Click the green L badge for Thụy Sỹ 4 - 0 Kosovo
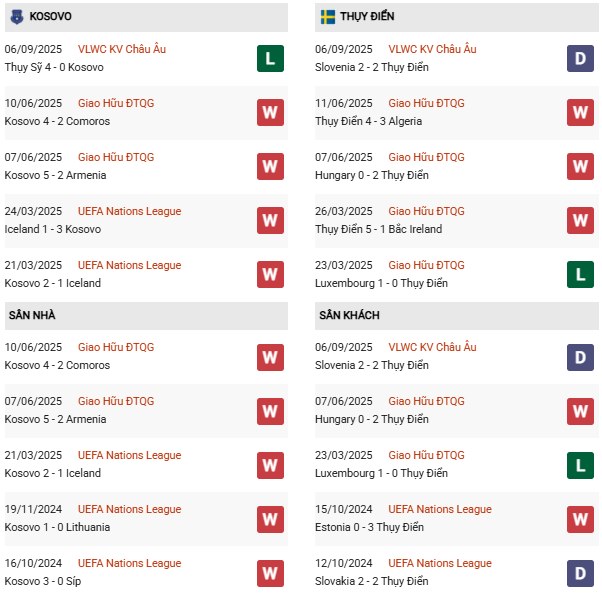The width and height of the screenshot is (602, 600). [270, 58]
